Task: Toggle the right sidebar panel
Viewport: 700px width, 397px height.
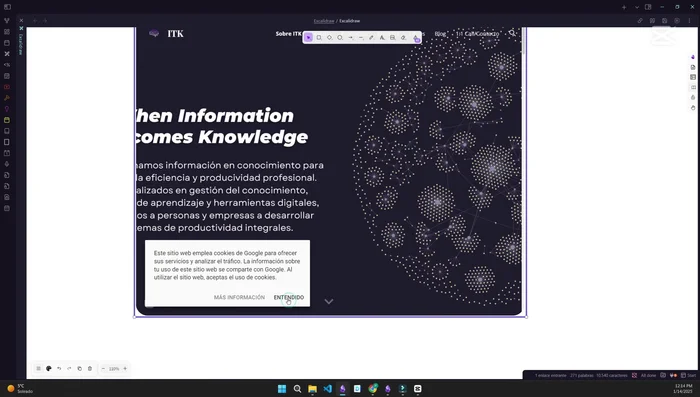Action: 648,7
